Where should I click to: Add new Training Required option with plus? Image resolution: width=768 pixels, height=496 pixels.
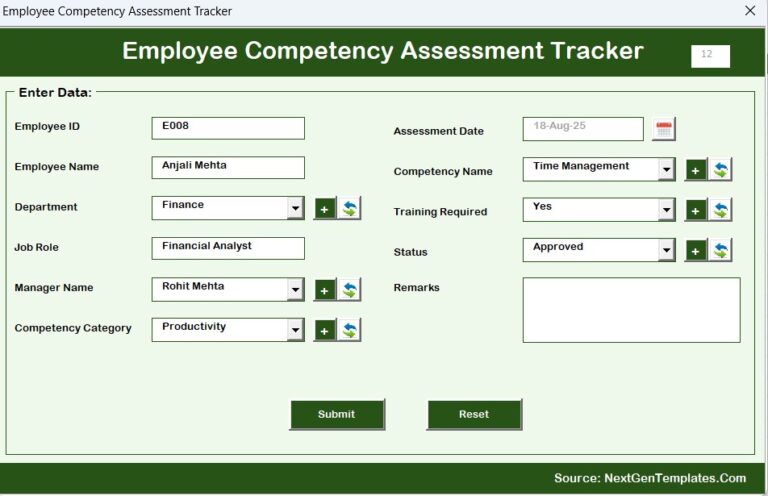(x=696, y=211)
